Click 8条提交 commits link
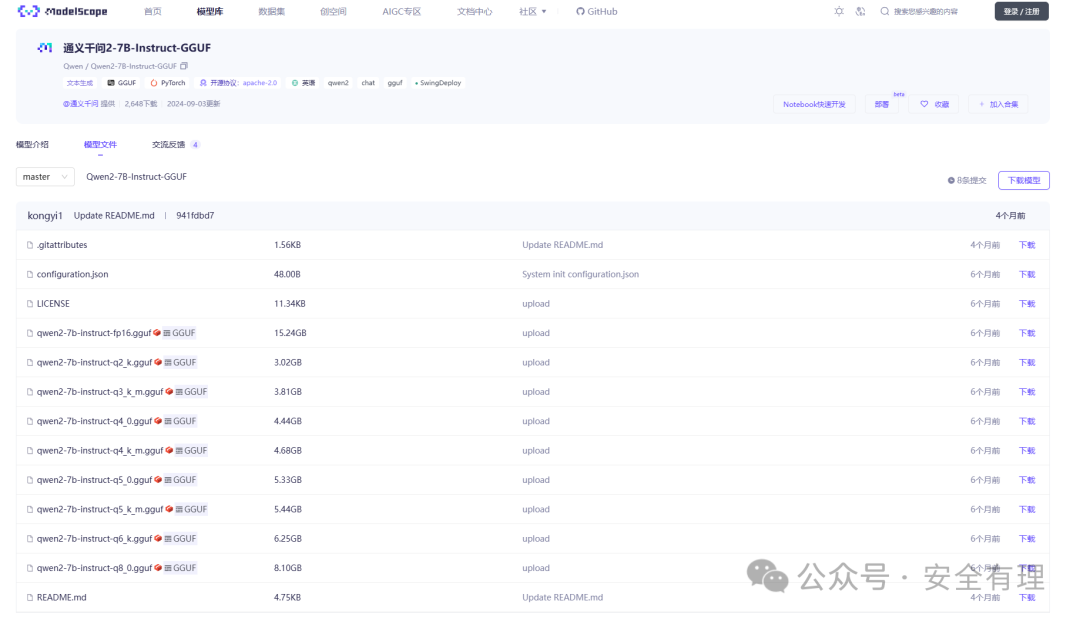1080x621 pixels. [967, 180]
